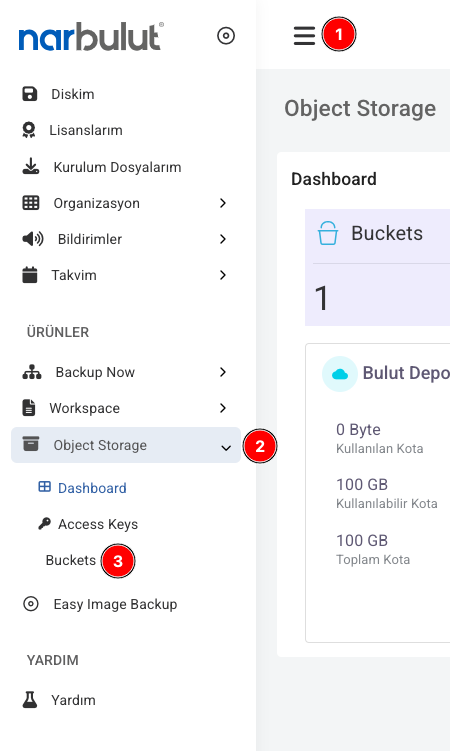Screen dimensions: 450x751
Task: Click the Buckets card title
Action: (x=387, y=233)
